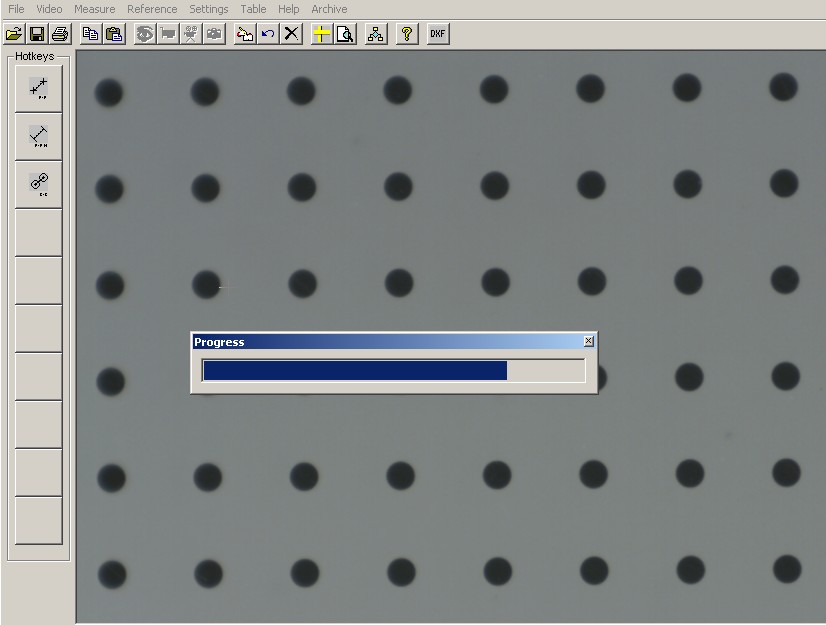Select the yellow crosshair tool
Image resolution: width=826 pixels, height=625 pixels.
[x=322, y=33]
